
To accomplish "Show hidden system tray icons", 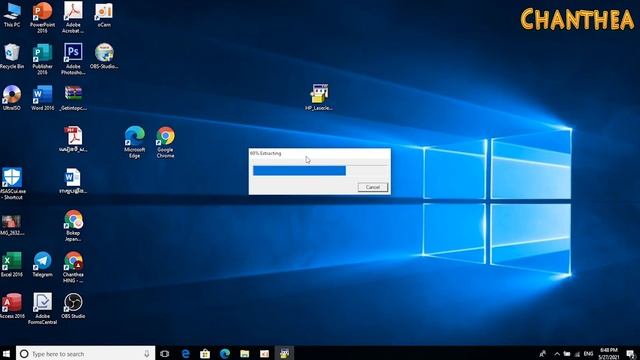I will [557, 354].
